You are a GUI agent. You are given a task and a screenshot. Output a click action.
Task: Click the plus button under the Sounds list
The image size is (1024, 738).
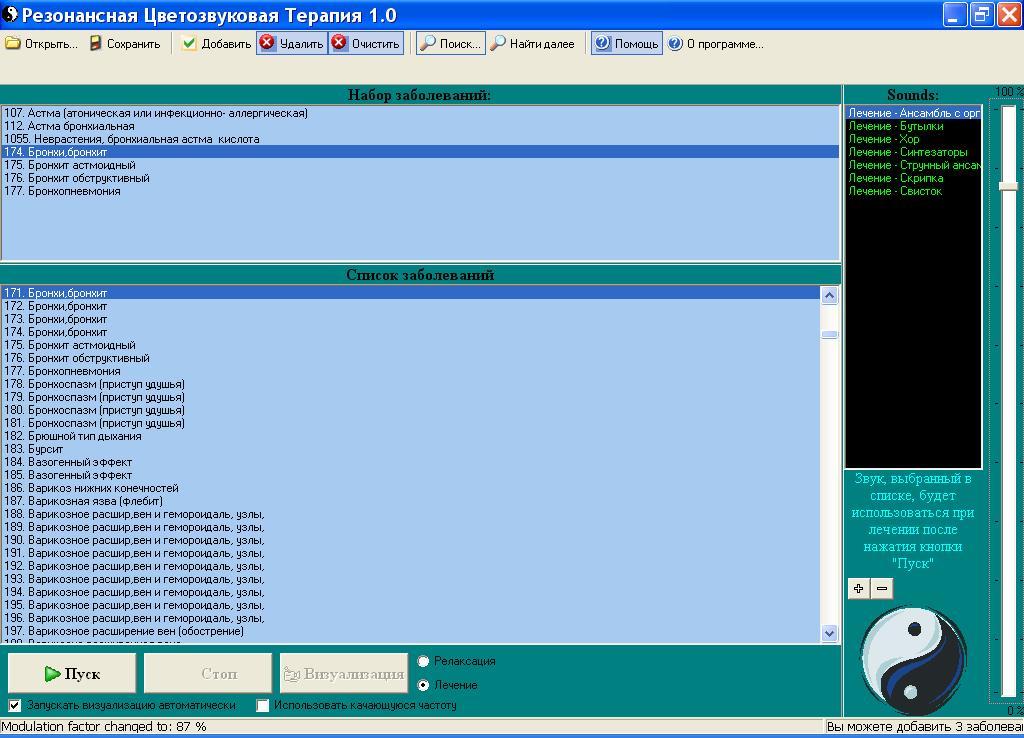858,588
